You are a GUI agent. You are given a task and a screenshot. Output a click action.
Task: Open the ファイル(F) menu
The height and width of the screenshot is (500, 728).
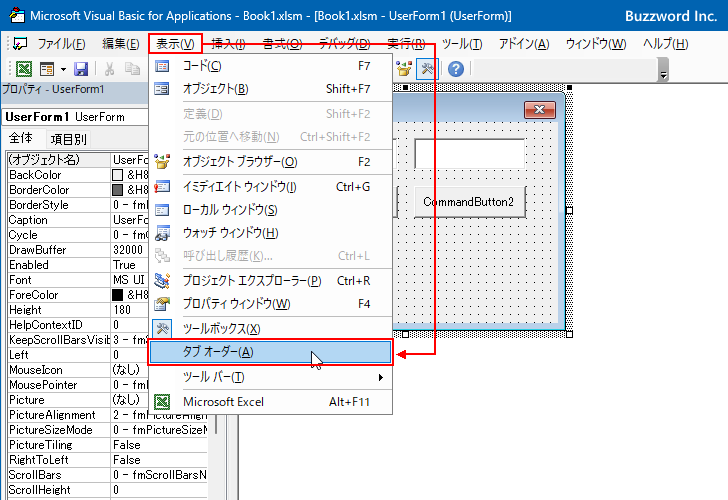coord(61,44)
